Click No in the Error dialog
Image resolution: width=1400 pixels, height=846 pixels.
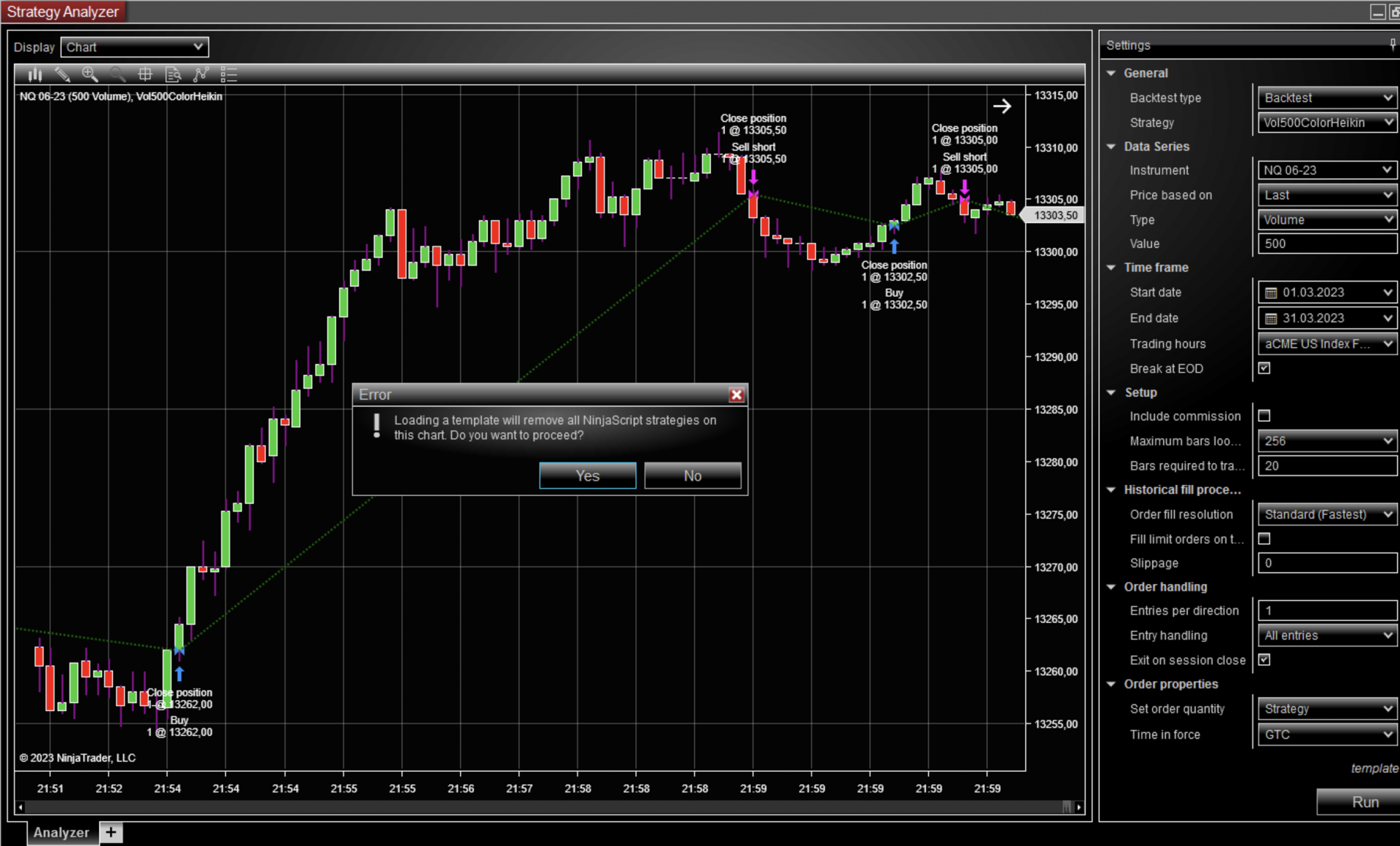tap(692, 476)
